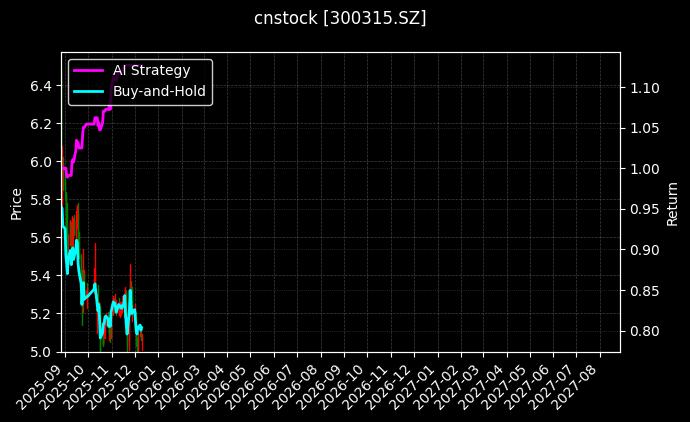
Task: Click the 5.2 price tick label
Action: click(40, 314)
